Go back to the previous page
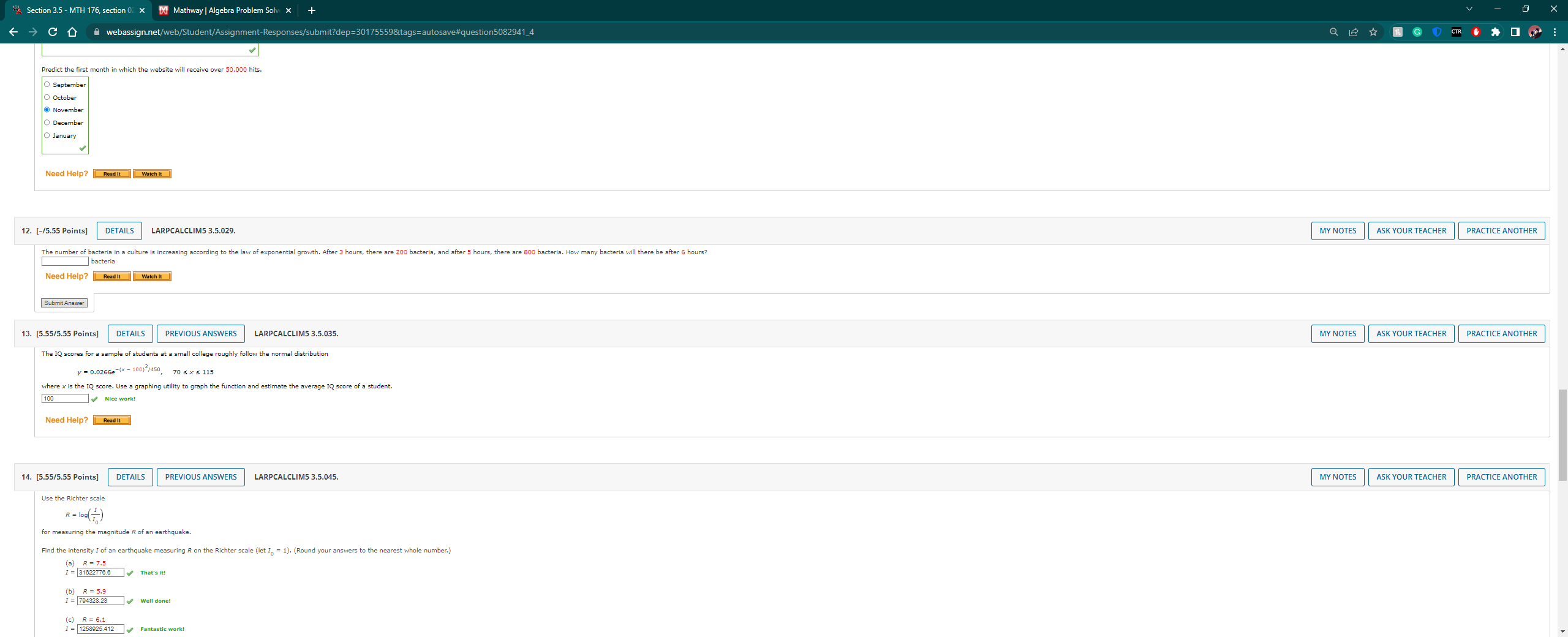 pos(13,32)
